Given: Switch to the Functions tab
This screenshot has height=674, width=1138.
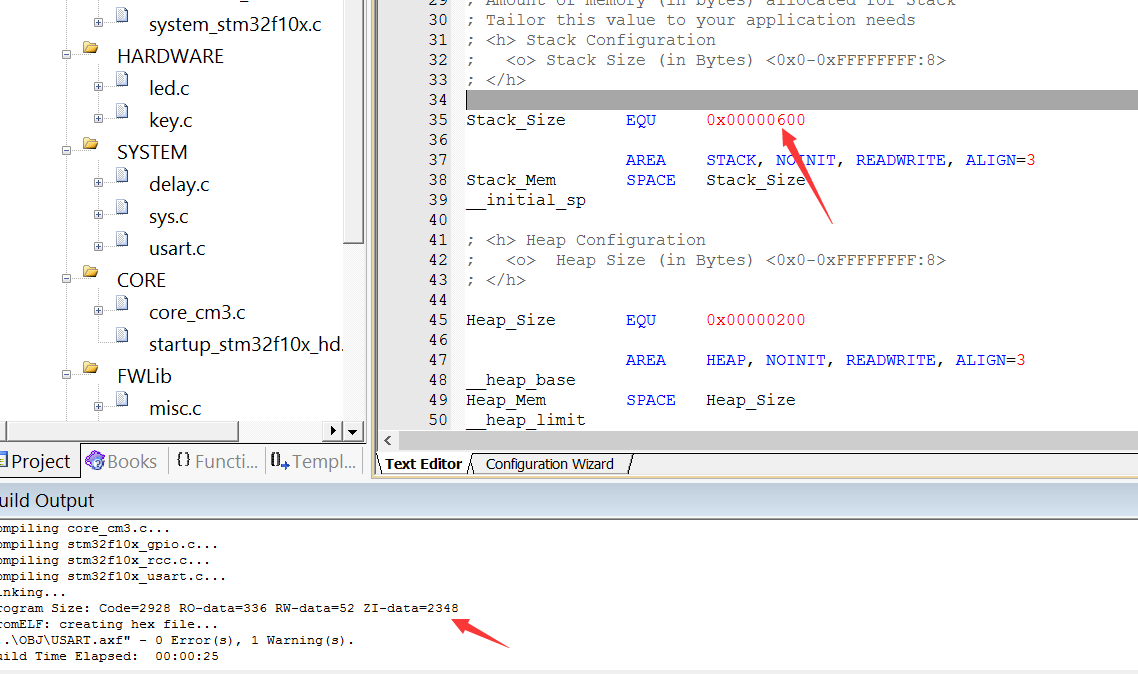Looking at the screenshot, I should click(217, 461).
